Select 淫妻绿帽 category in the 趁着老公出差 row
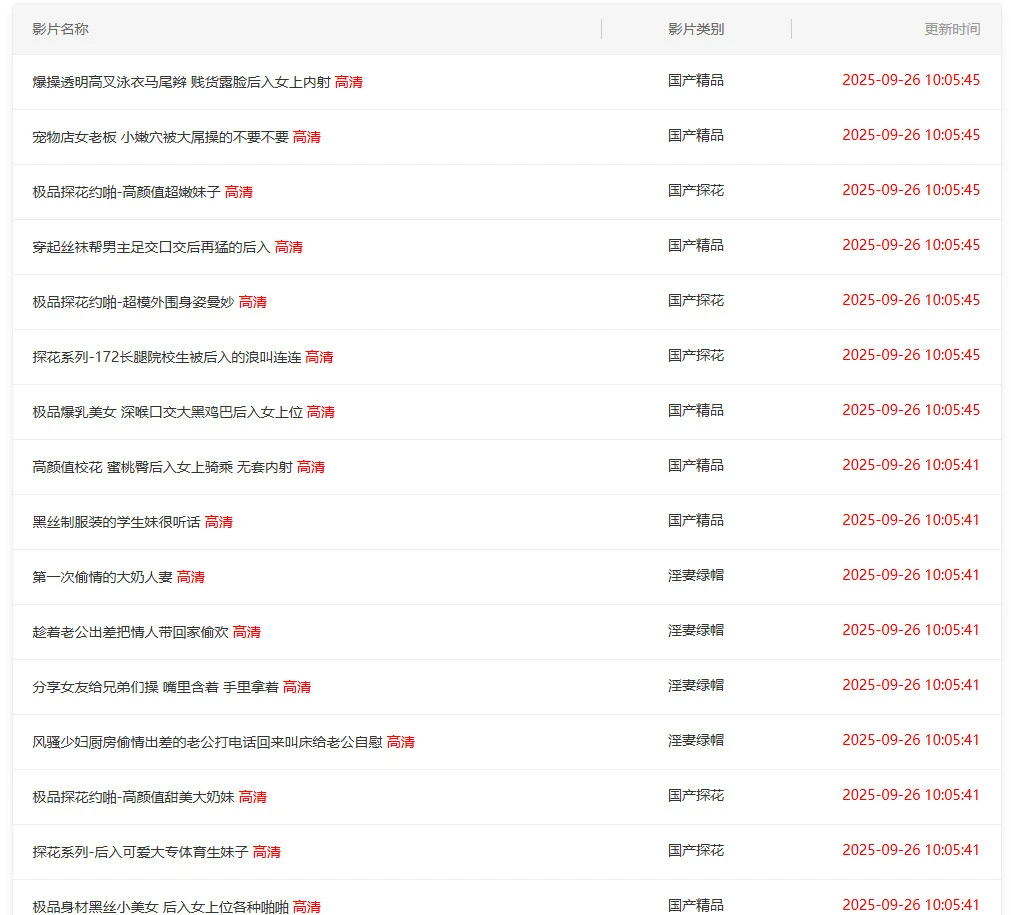The width and height of the screenshot is (1011, 915). [x=695, y=630]
